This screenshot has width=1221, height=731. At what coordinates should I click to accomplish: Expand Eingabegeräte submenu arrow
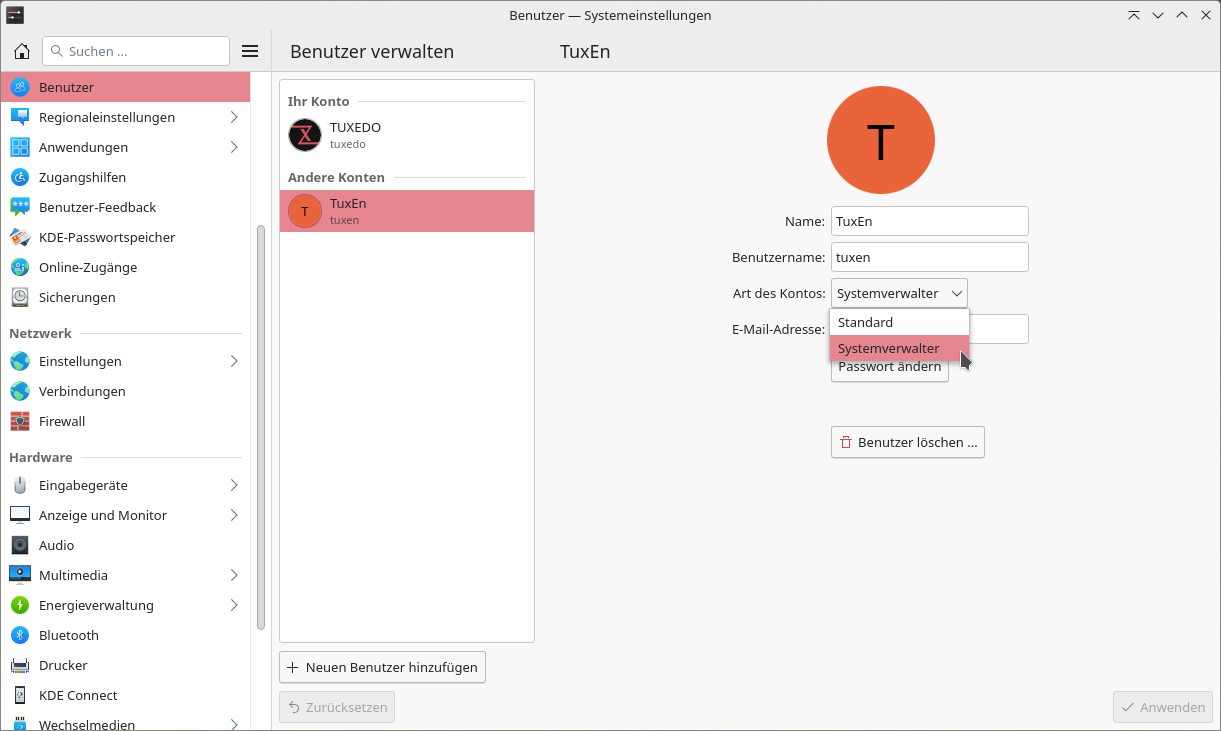[234, 485]
